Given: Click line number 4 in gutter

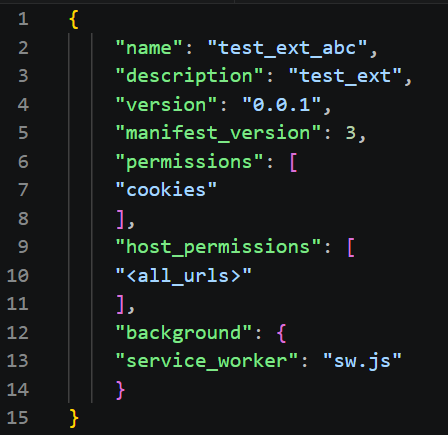Looking at the screenshot, I should (x=23, y=105).
